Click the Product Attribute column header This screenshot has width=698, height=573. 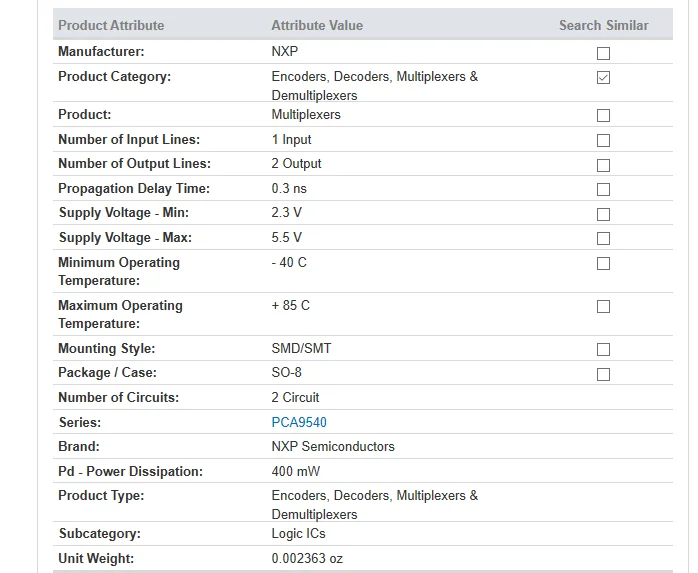pyautogui.click(x=111, y=25)
